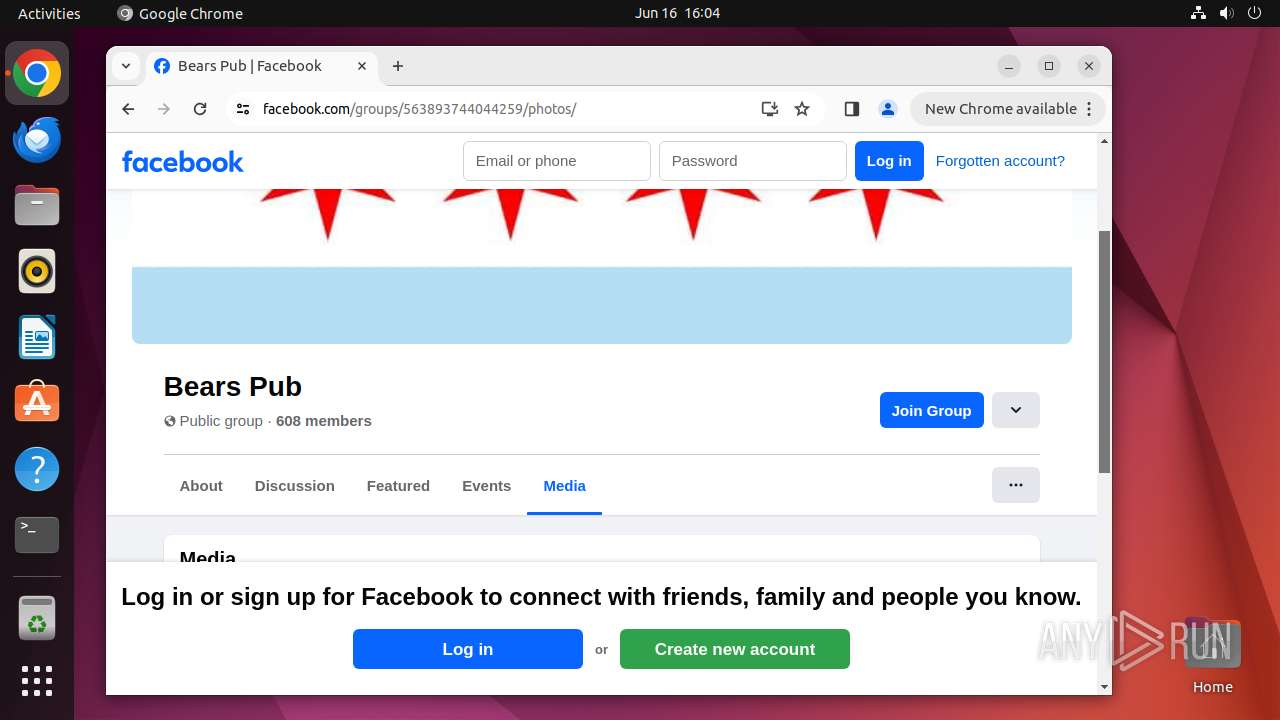Focus the Email or phone field
Screen dimensions: 1280x720
[x=557, y=161]
